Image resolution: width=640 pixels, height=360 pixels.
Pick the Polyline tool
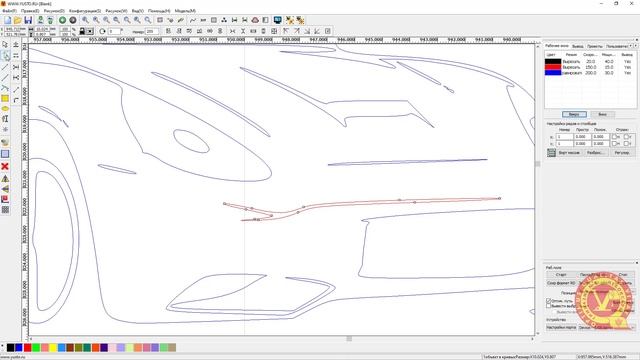pyautogui.click(x=5, y=78)
